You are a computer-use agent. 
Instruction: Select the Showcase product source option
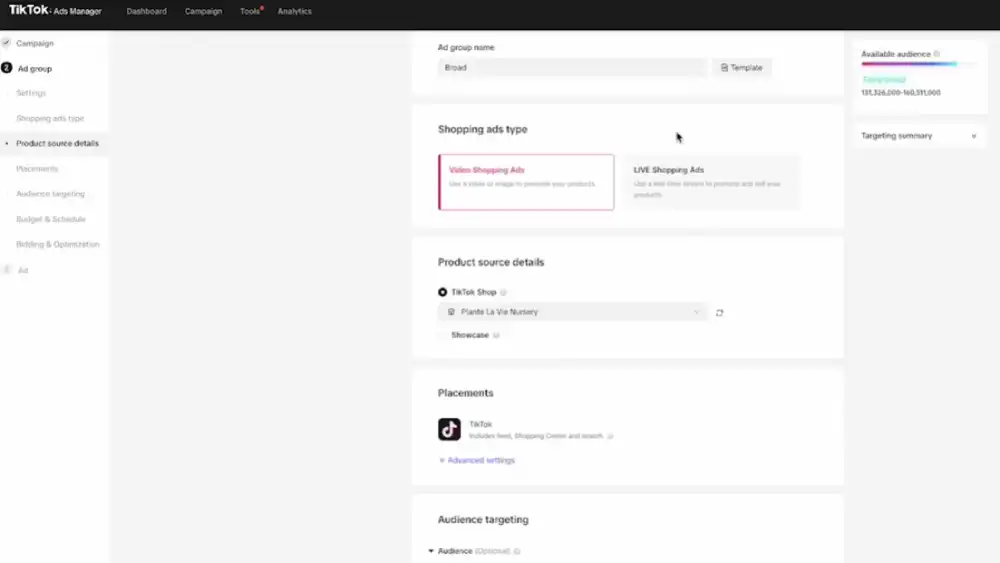(469, 335)
